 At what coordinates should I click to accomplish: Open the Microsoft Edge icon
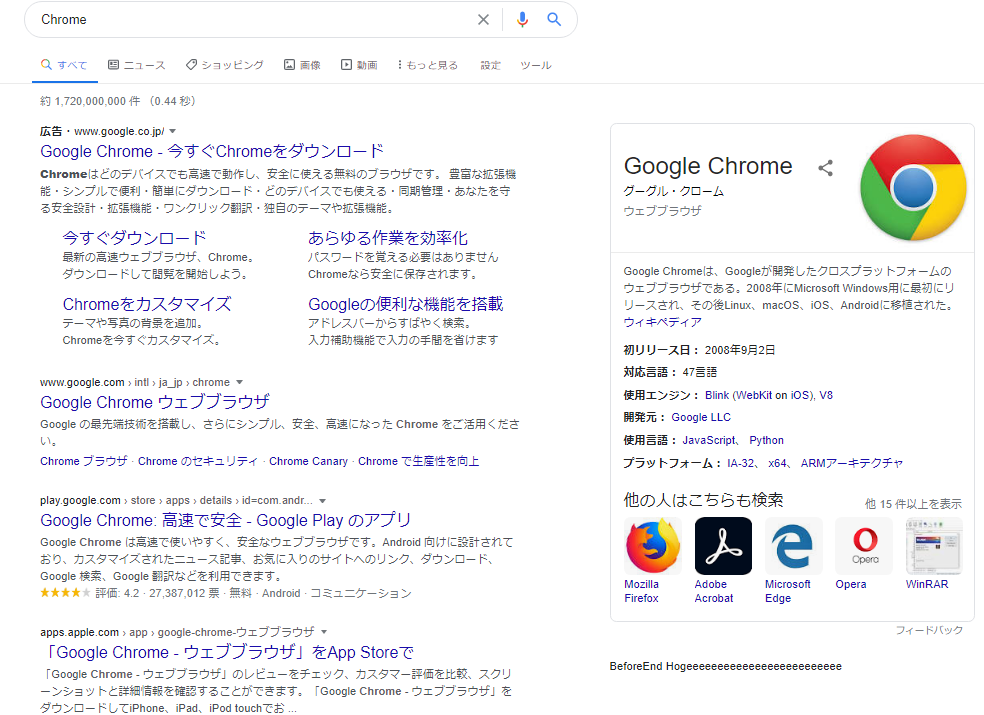tap(793, 546)
